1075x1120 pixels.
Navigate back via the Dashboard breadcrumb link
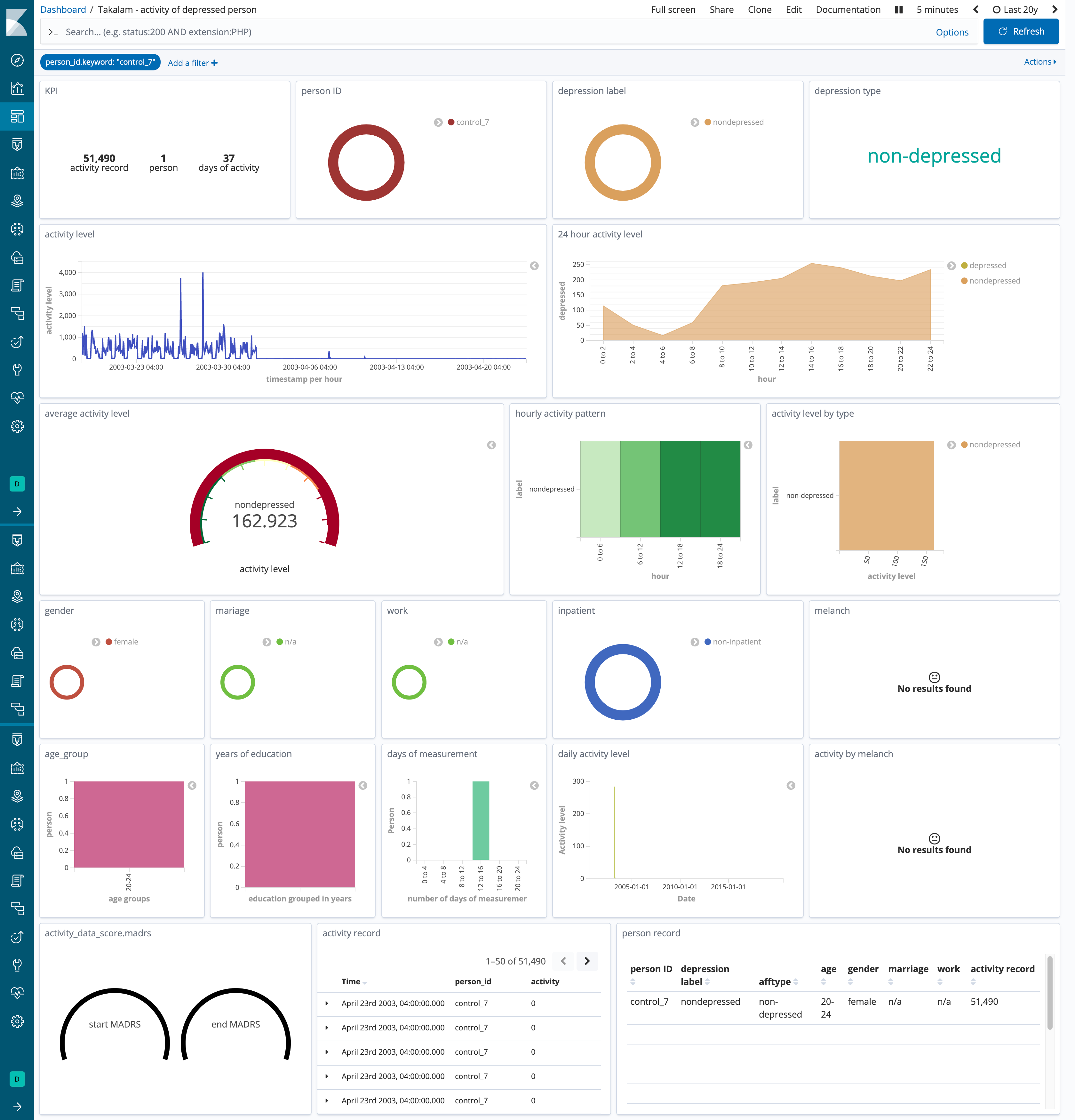tap(63, 9)
